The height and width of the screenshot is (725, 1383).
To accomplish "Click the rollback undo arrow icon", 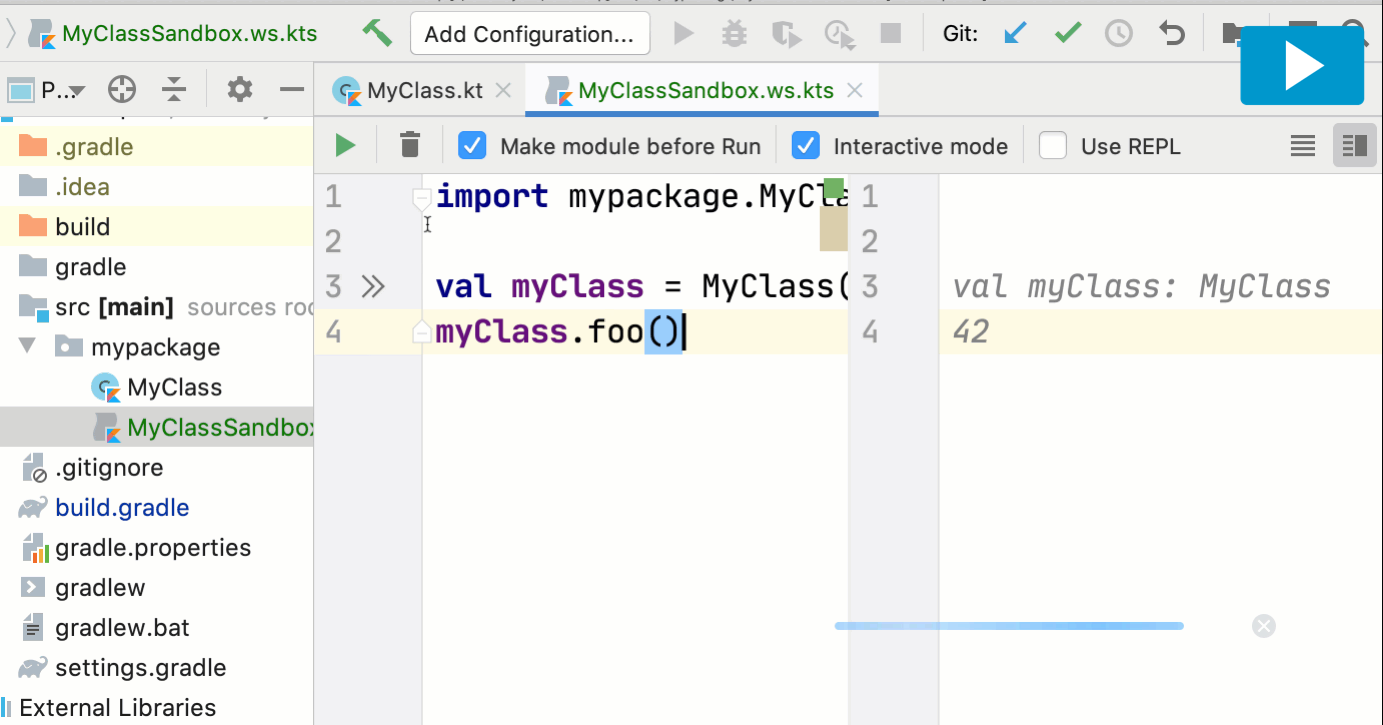I will click(x=1171, y=34).
